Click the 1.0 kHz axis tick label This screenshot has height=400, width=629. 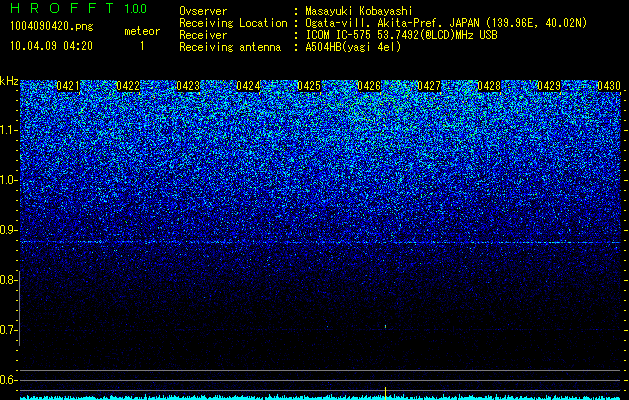point(7,180)
